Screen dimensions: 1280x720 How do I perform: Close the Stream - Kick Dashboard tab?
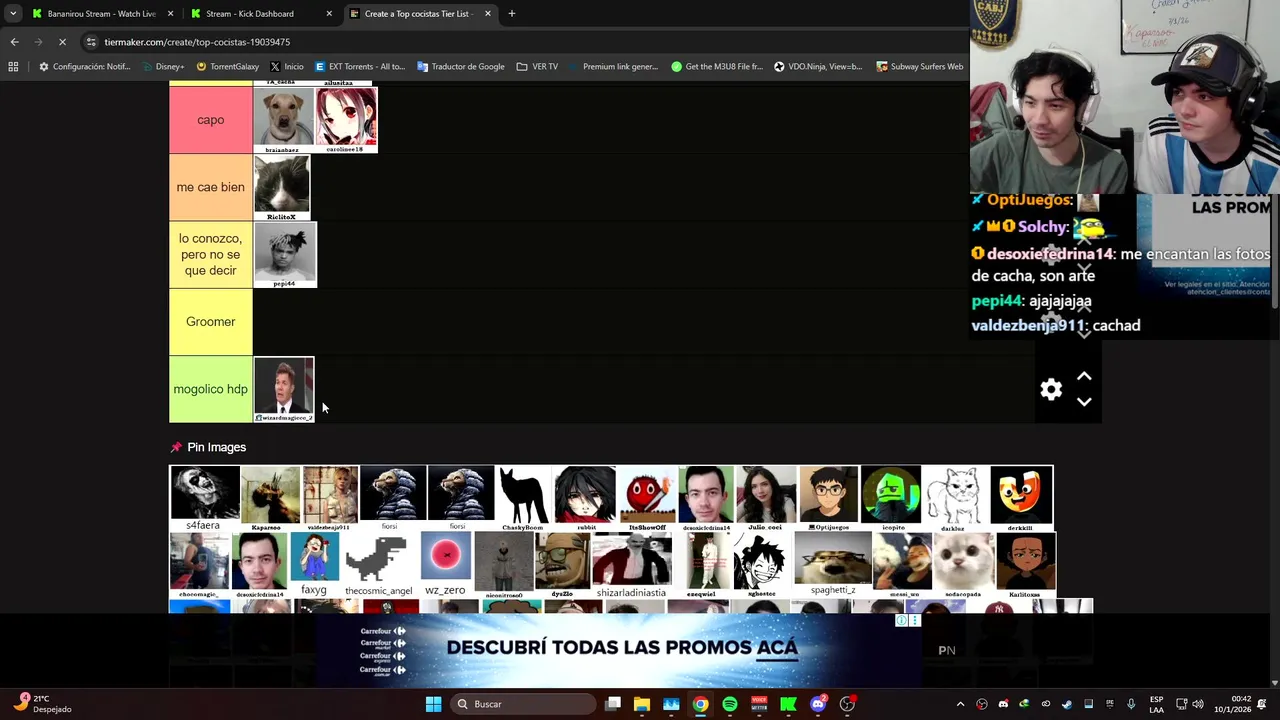coord(329,14)
